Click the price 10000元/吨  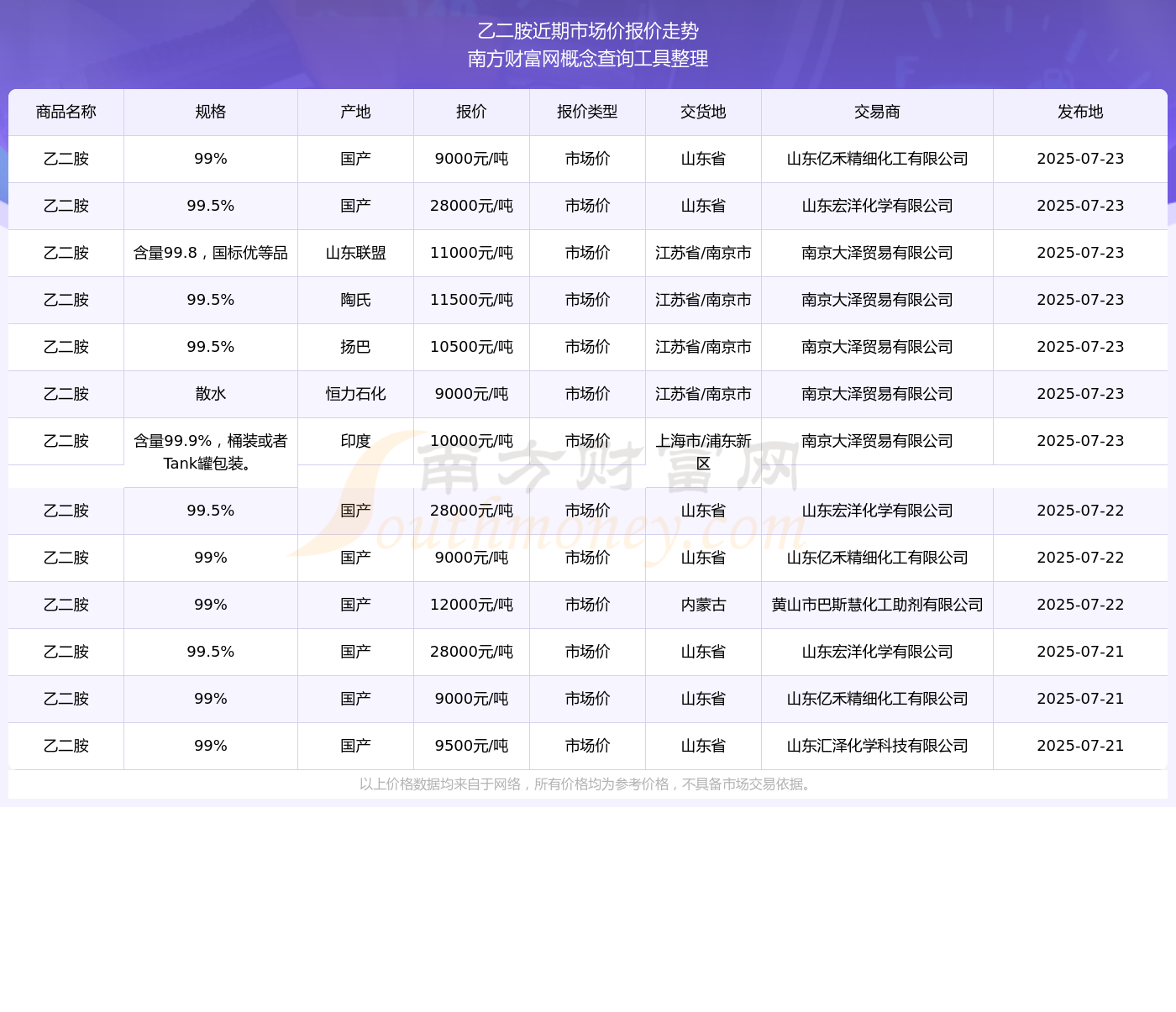pos(471,441)
